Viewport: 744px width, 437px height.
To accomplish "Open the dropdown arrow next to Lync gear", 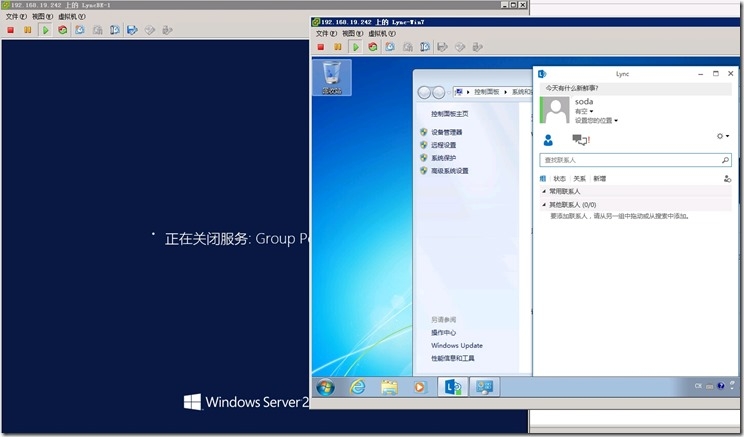I will [x=727, y=136].
